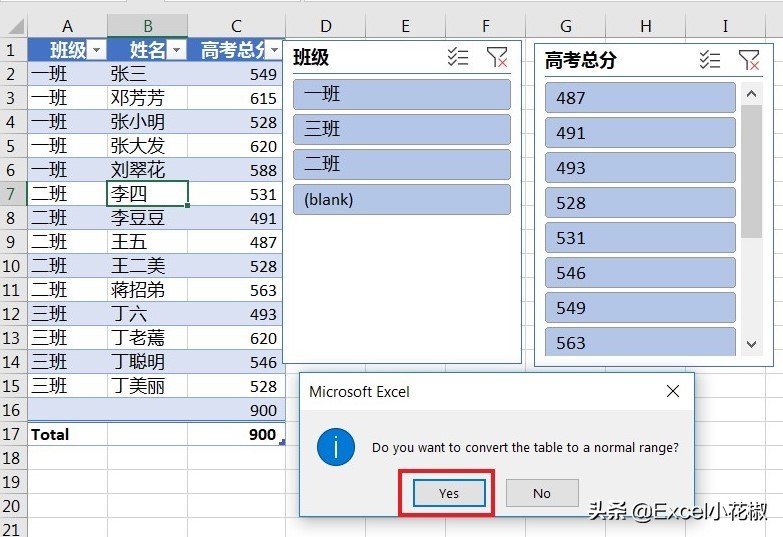Select 491 in the 高考总分 slicer

point(640,132)
